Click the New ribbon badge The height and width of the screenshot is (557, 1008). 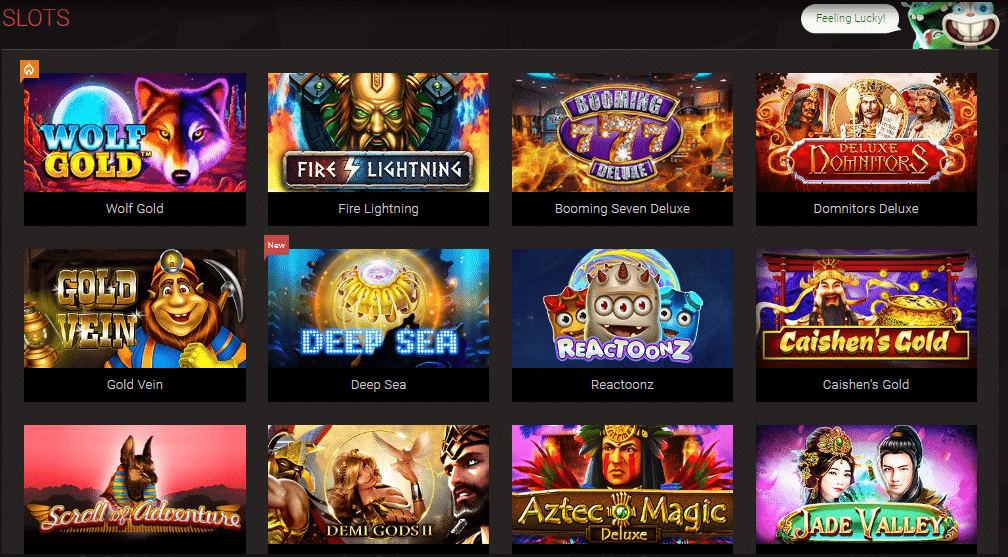click(x=276, y=246)
